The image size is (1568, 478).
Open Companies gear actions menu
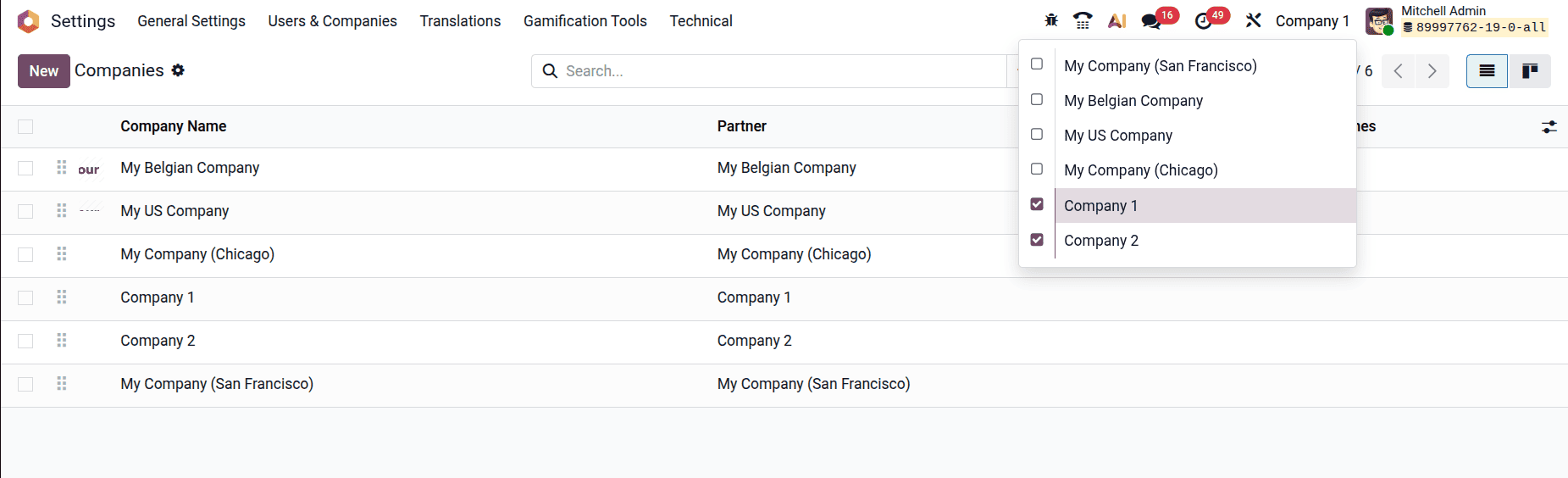pyautogui.click(x=178, y=70)
